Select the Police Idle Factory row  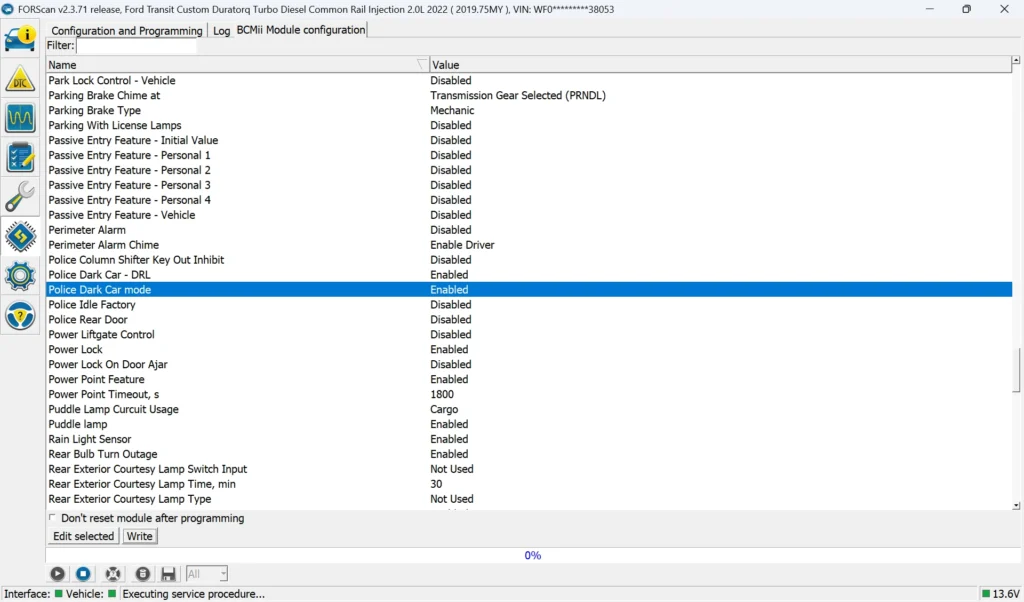pyautogui.click(x=529, y=305)
